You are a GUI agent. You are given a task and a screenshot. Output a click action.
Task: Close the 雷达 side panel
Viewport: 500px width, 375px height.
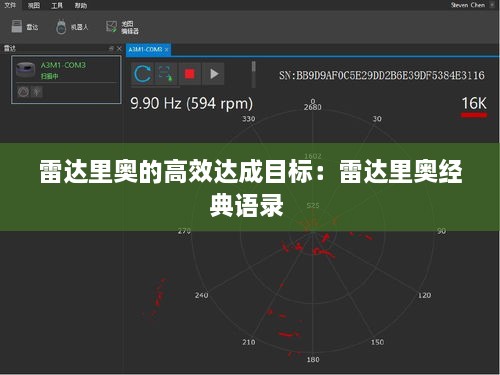pos(119,49)
